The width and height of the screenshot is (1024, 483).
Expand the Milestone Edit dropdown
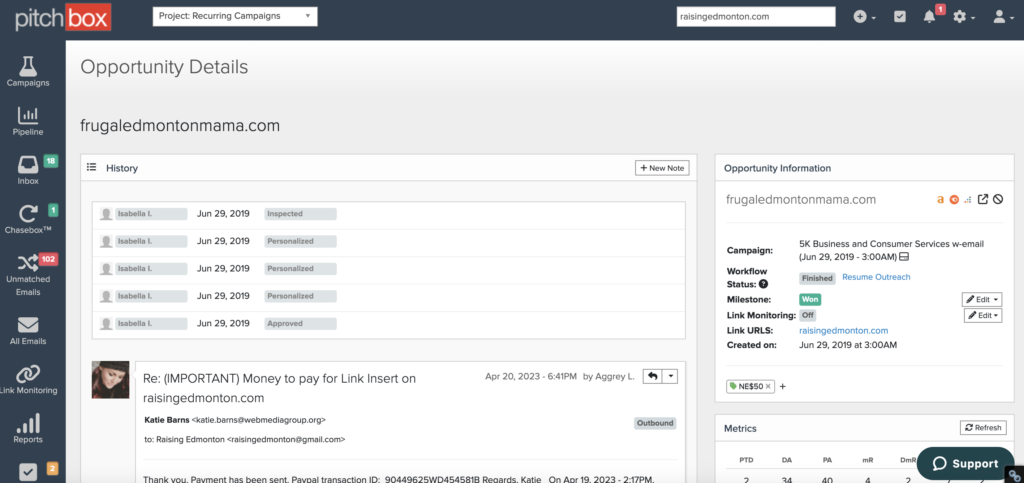point(981,299)
